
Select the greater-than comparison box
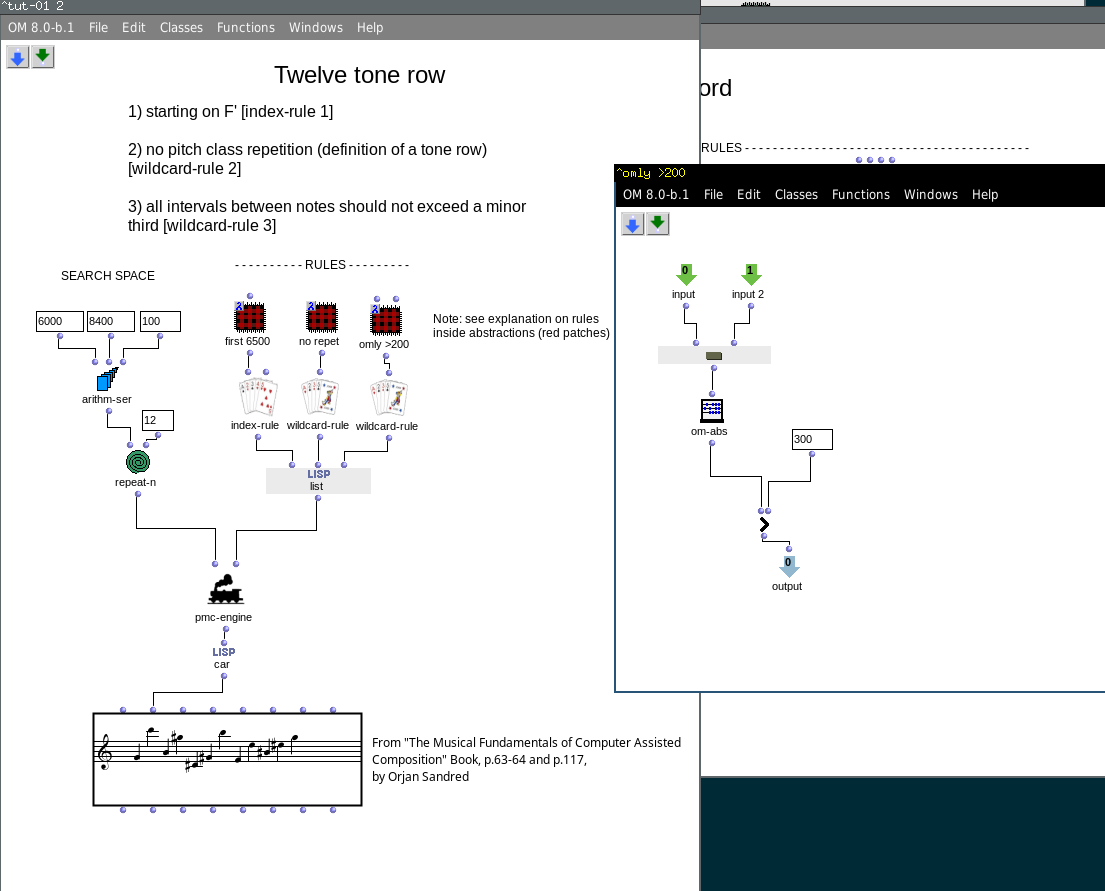click(764, 524)
